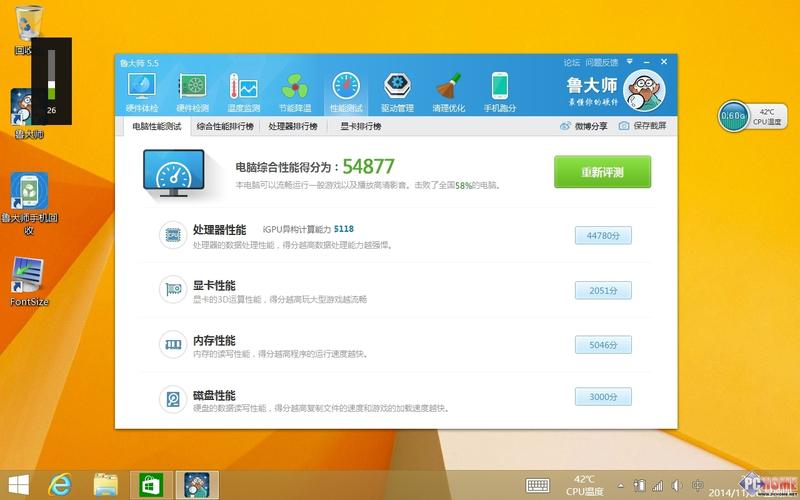Click the 2051分 graphics score button
Screen dimensions: 800x500
pyautogui.click(x=603, y=290)
